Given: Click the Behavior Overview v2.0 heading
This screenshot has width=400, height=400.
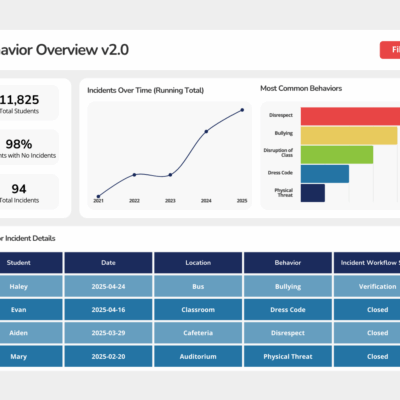Looking at the screenshot, I should point(64,50).
